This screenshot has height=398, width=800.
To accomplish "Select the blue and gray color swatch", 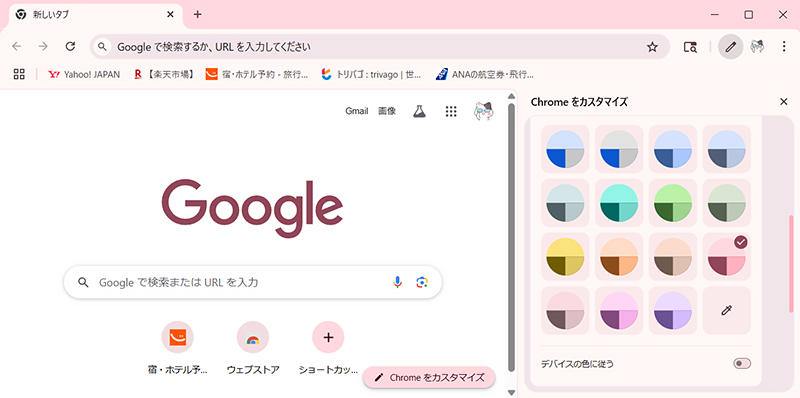I will [619, 149].
